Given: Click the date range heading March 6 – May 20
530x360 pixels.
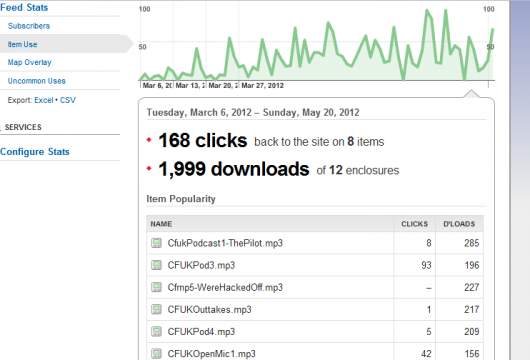Looking at the screenshot, I should (253, 112).
